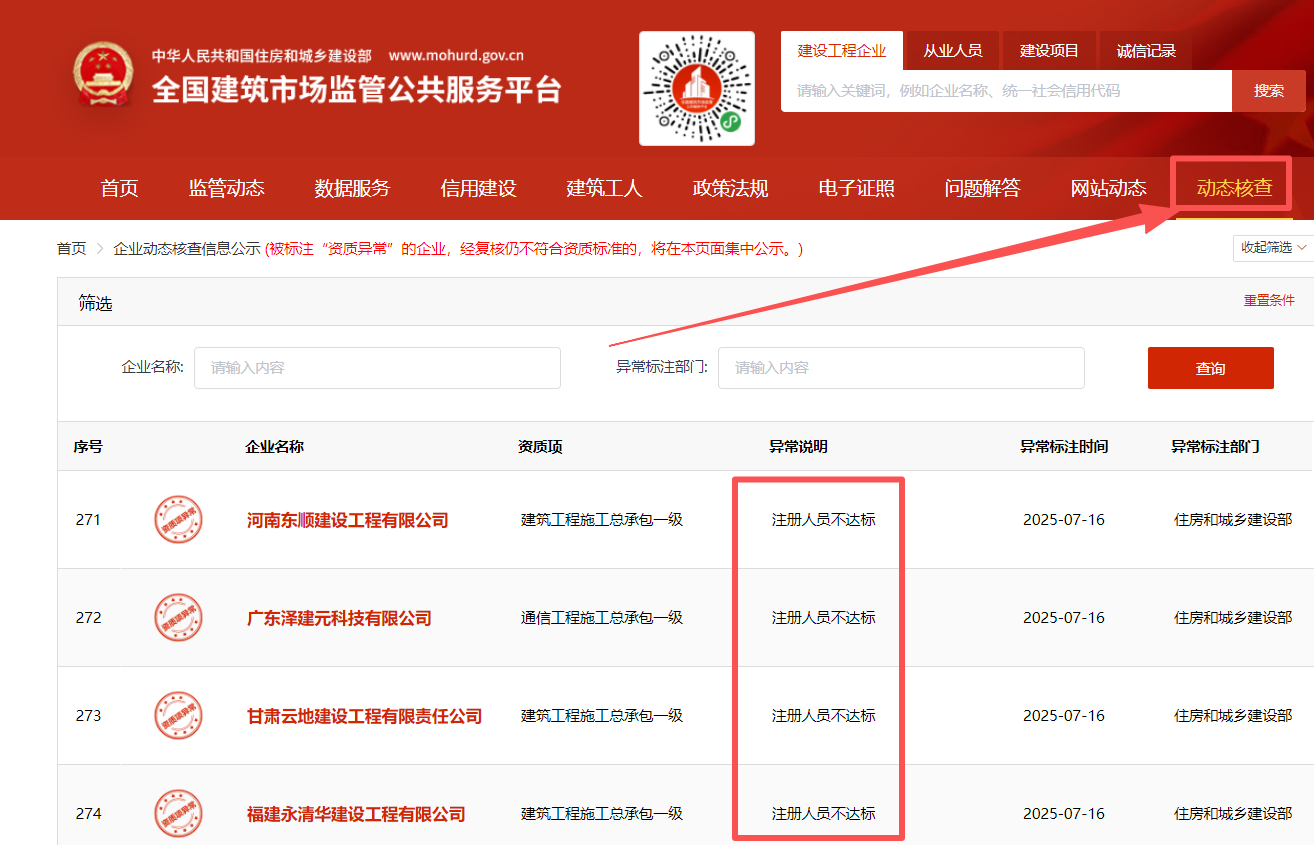Open the 动态核查 navigation menu item
1314x845 pixels.
[x=1234, y=188]
